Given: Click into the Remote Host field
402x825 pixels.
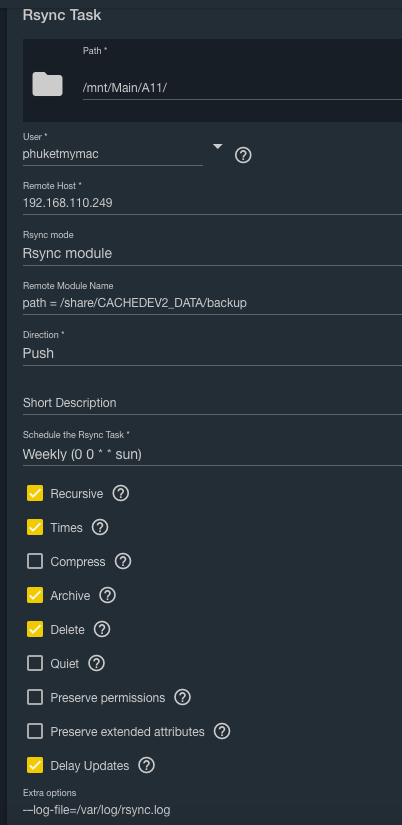Looking at the screenshot, I should tap(212, 203).
